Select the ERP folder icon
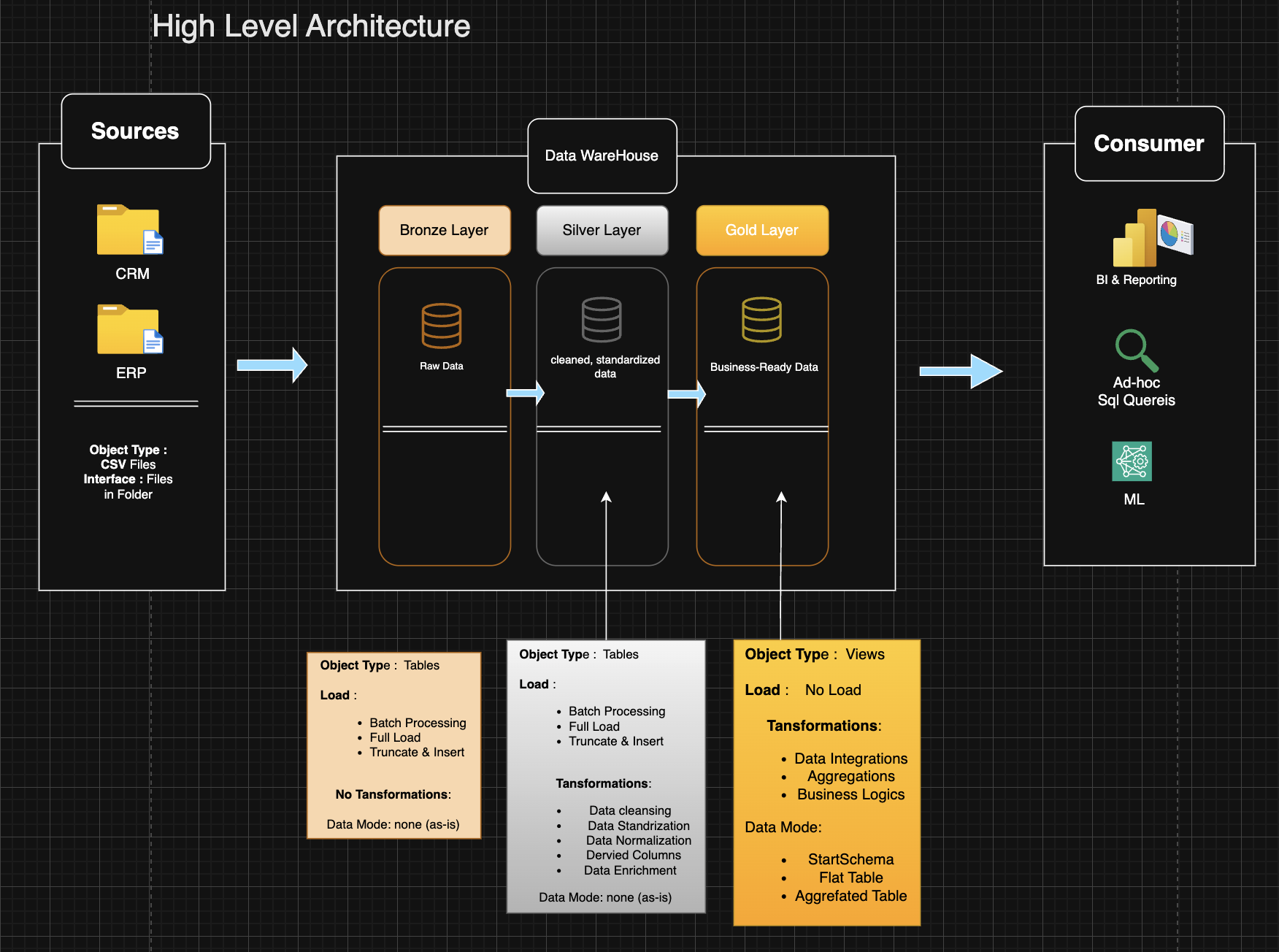Screen dimensions: 1279x952 coord(128,329)
